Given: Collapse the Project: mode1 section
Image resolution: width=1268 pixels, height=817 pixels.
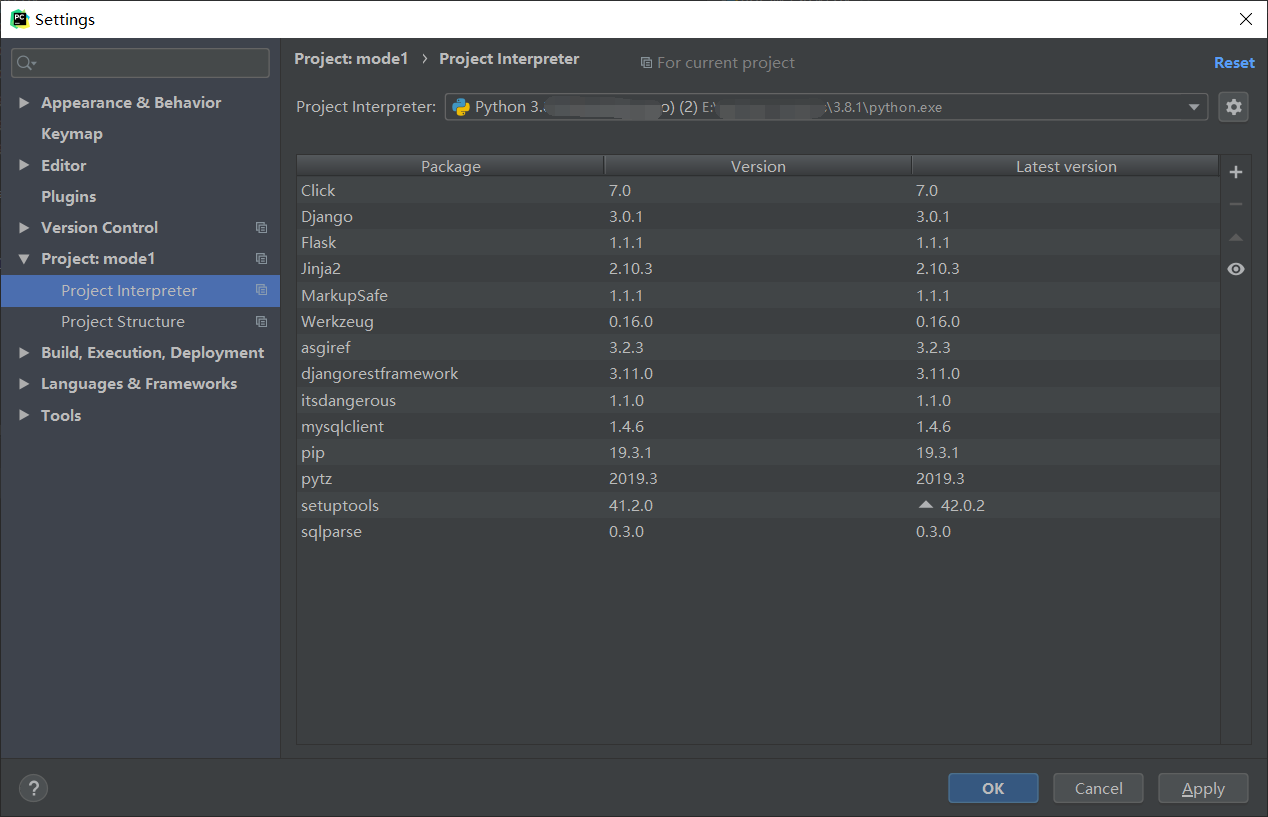Looking at the screenshot, I should point(25,259).
